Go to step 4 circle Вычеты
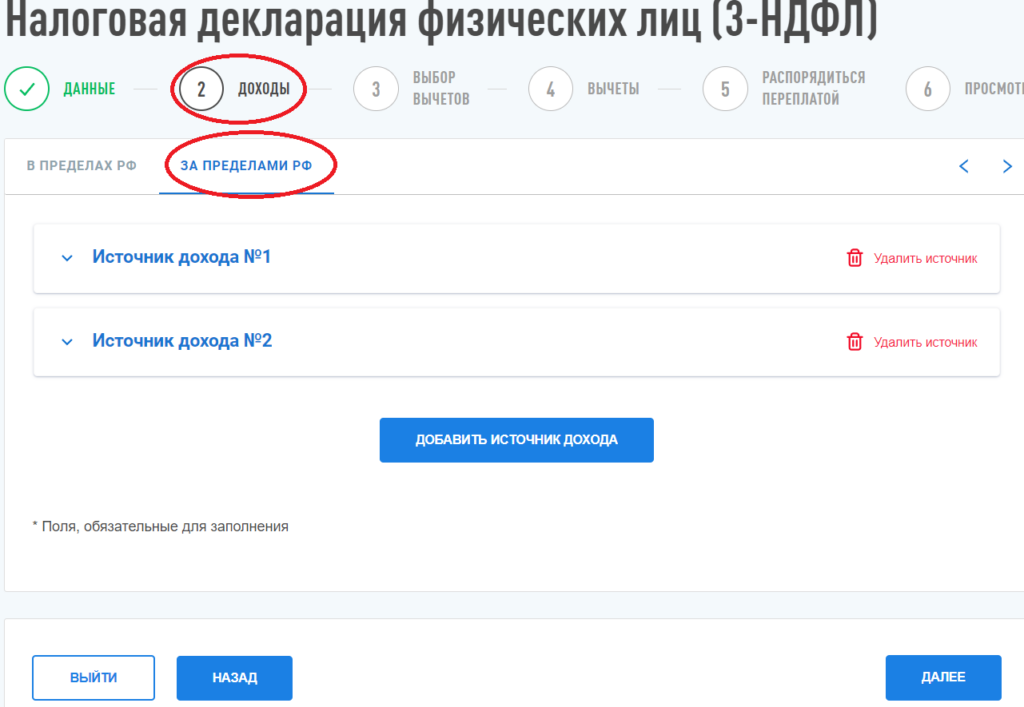Screen dimensions: 1024x707 pos(551,89)
